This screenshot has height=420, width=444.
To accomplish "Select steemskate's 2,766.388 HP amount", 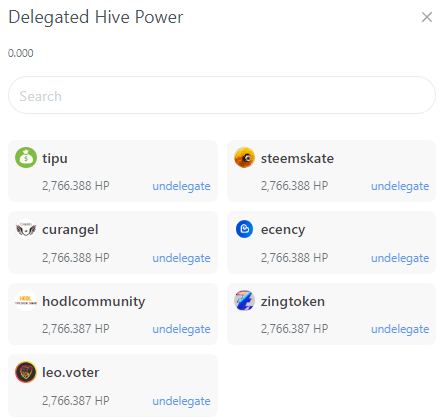I will click(x=294, y=186).
